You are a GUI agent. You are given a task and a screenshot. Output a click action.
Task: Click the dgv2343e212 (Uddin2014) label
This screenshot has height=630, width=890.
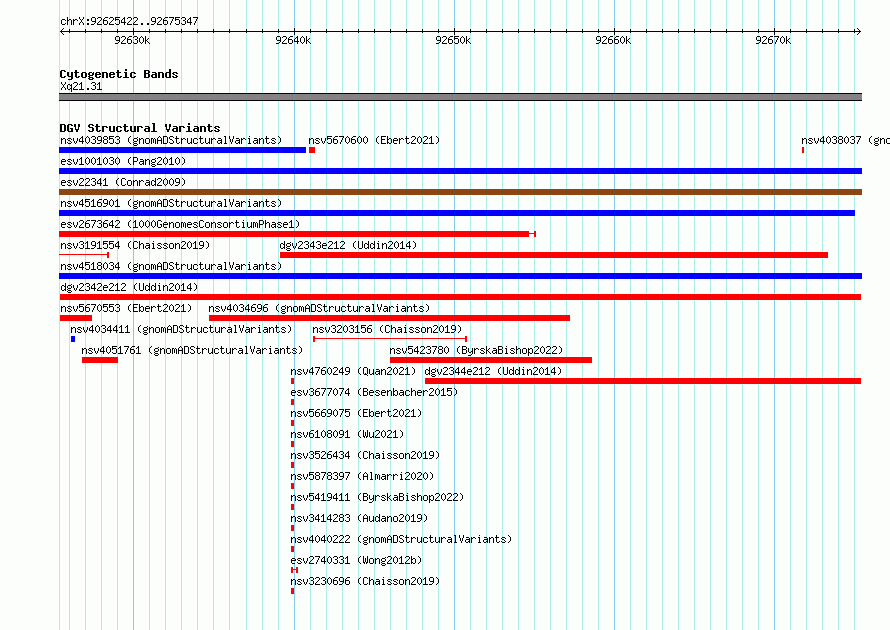[348, 245]
